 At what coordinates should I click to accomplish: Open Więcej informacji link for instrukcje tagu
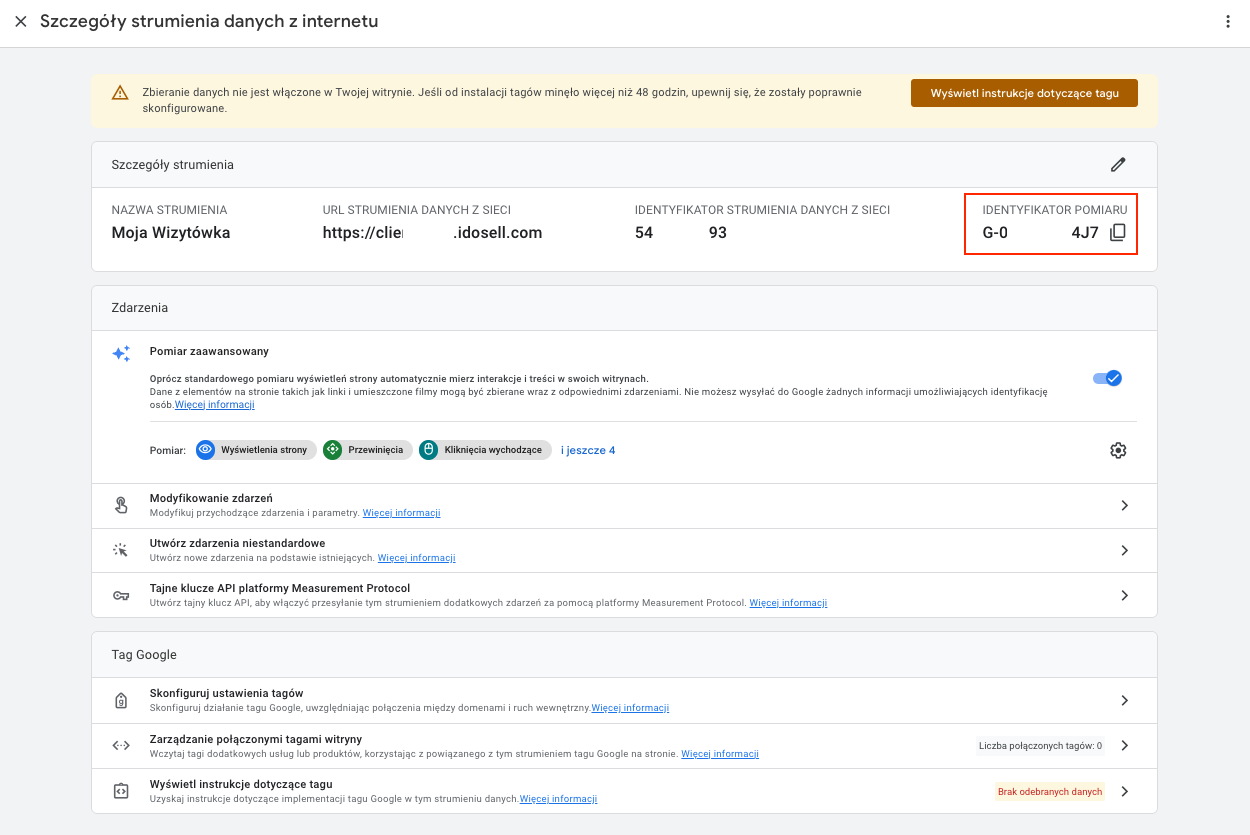click(x=558, y=799)
